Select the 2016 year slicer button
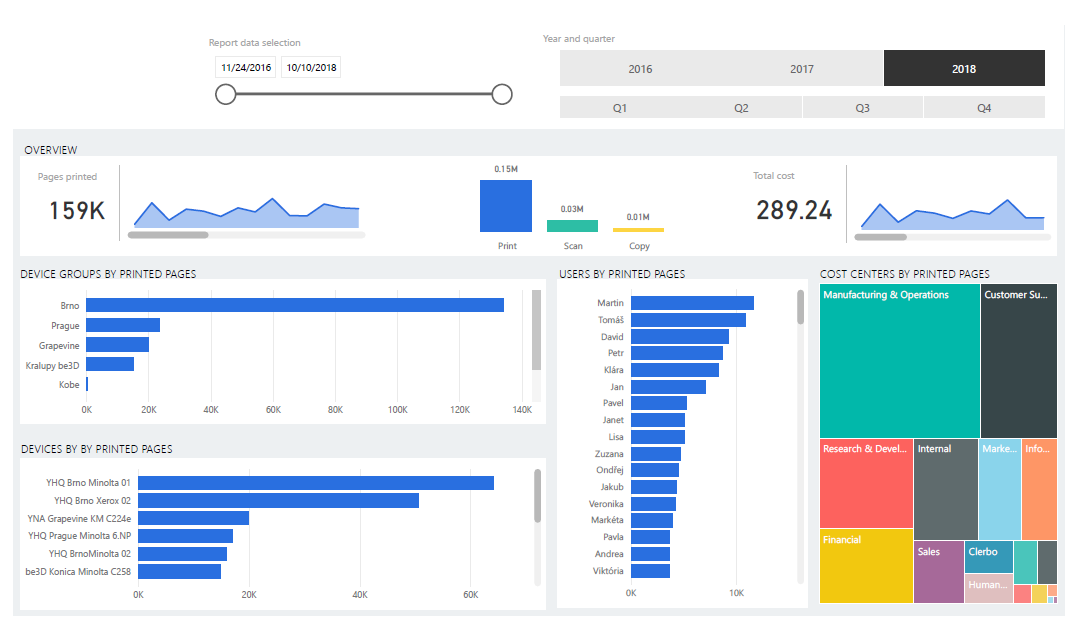The height and width of the screenshot is (634, 1080). point(640,69)
